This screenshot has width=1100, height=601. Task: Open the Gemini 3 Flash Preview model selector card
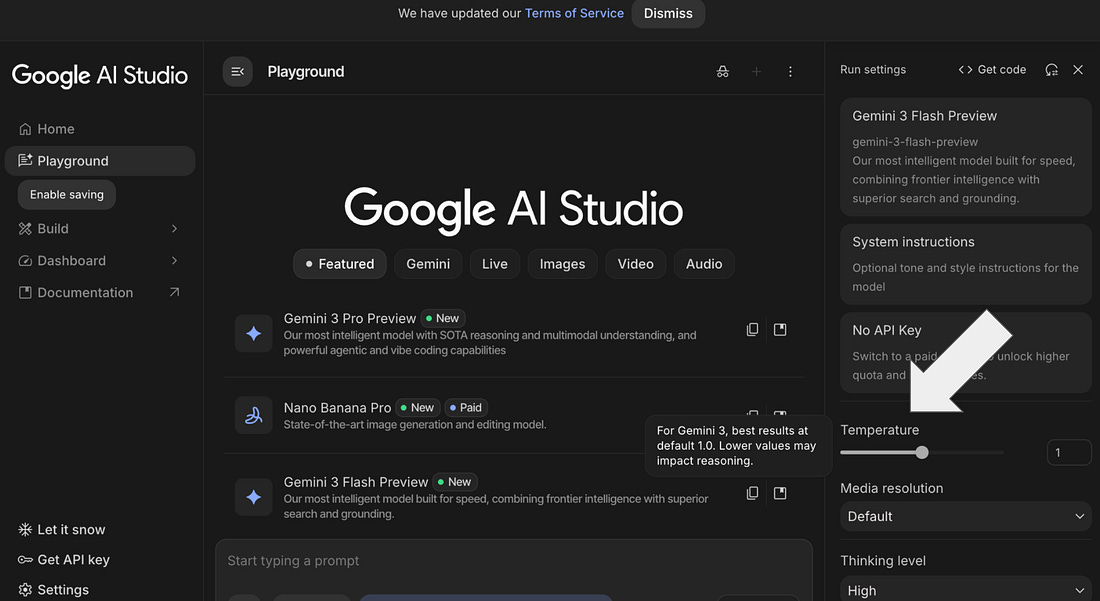[x=965, y=157]
